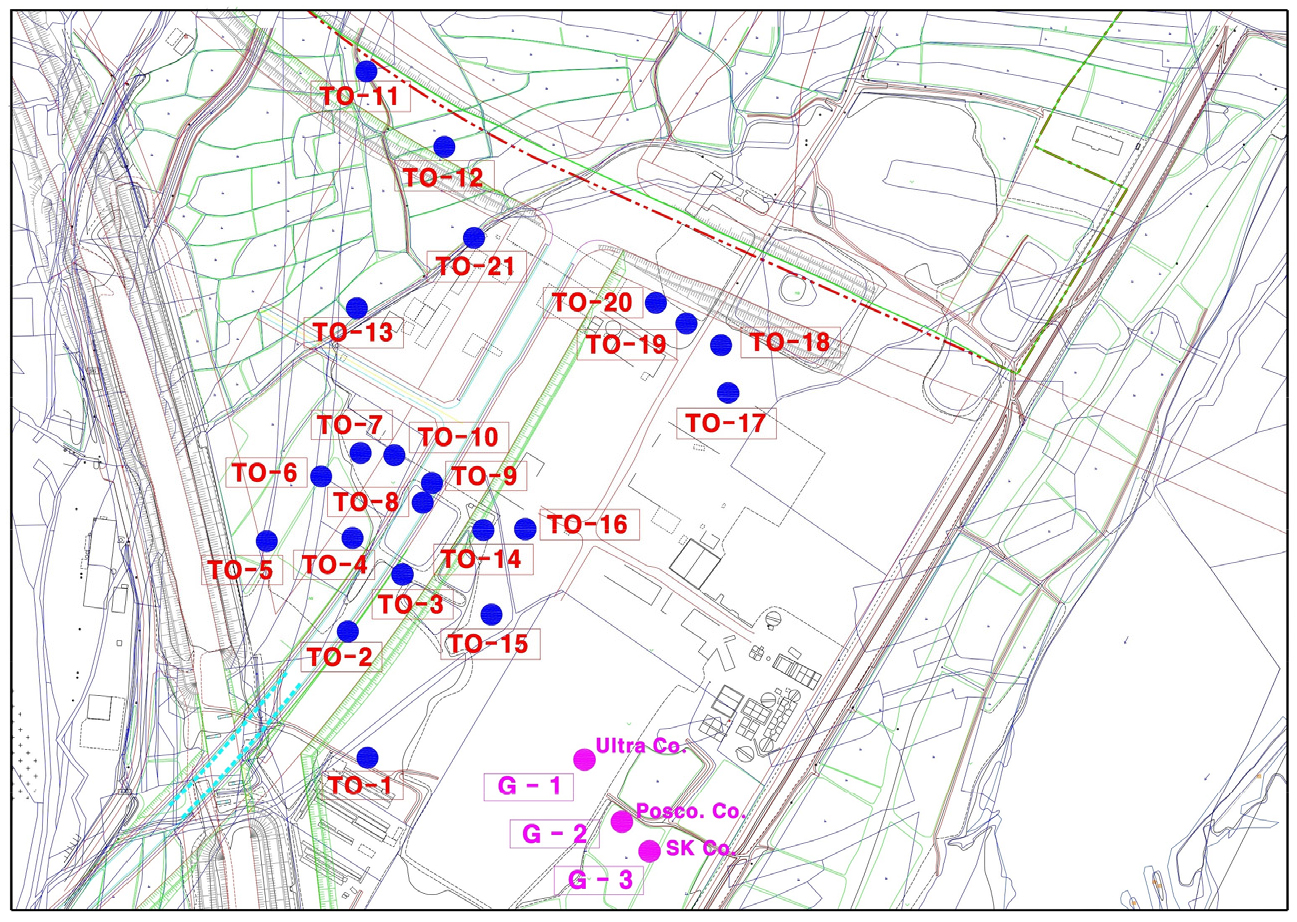
Task: Select the TO-16 label
Action: pos(587,524)
